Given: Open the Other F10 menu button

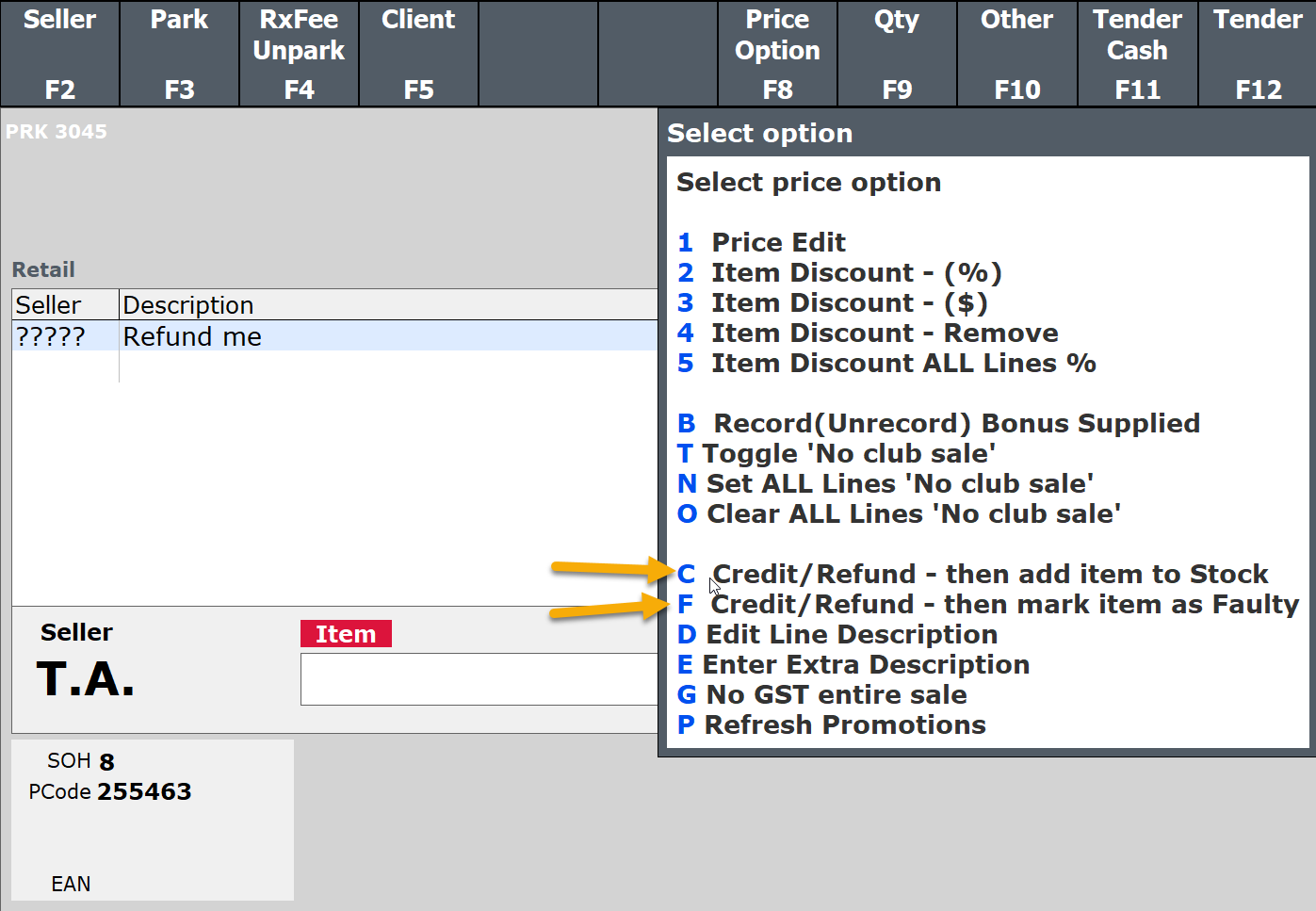Looking at the screenshot, I should pos(1016,54).
